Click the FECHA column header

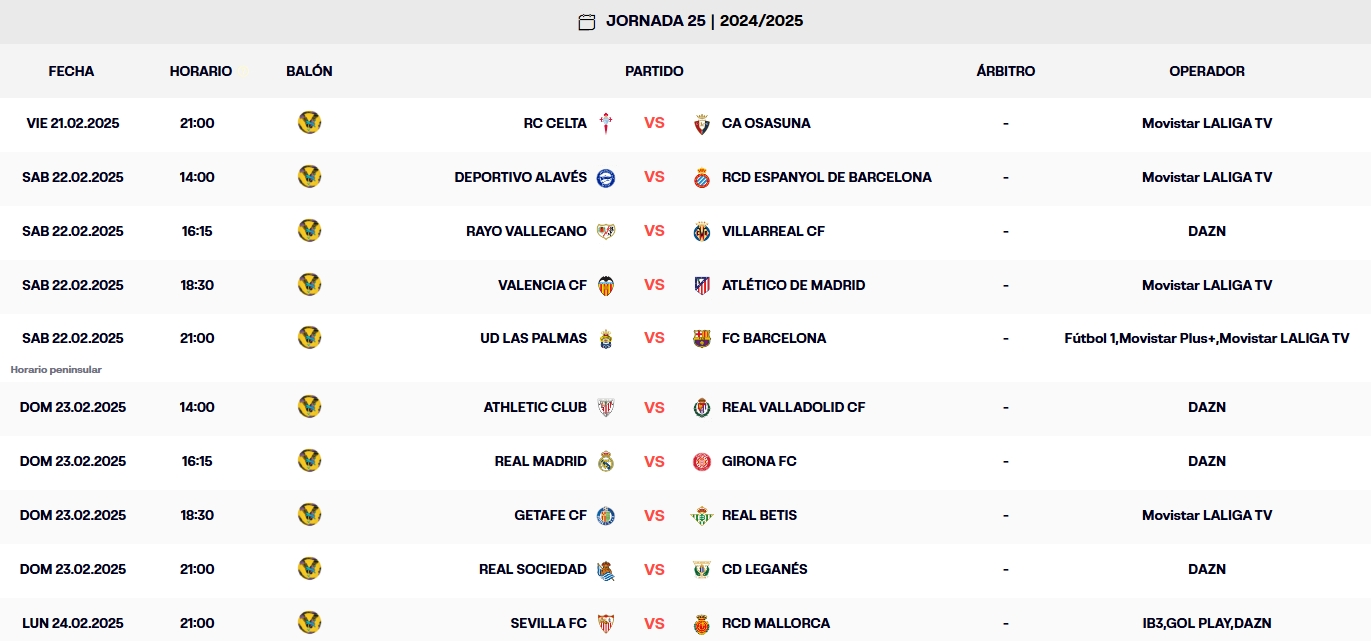(70, 71)
